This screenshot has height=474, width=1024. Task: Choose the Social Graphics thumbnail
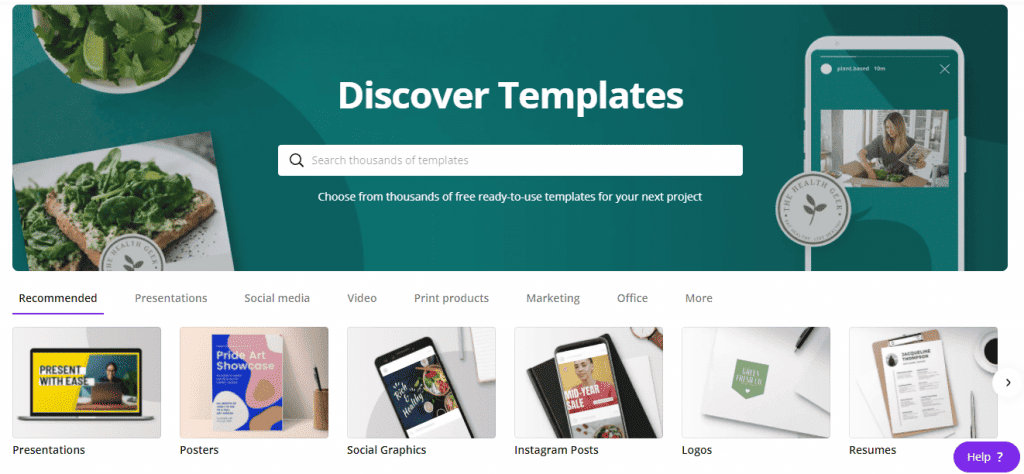421,383
